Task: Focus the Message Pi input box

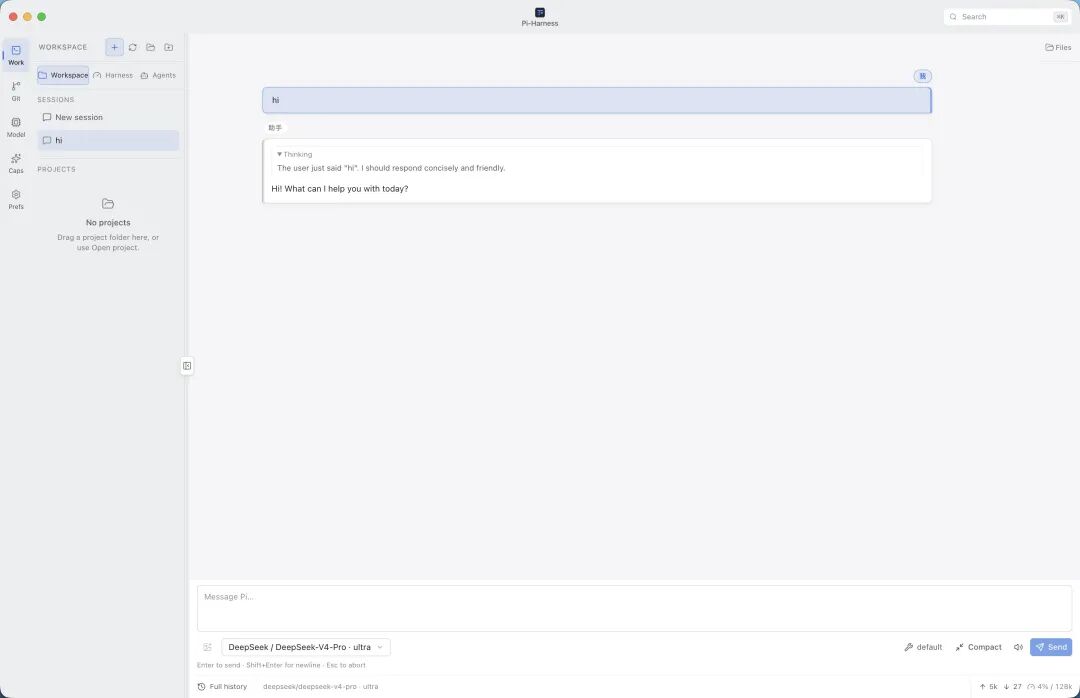Action: coord(634,608)
